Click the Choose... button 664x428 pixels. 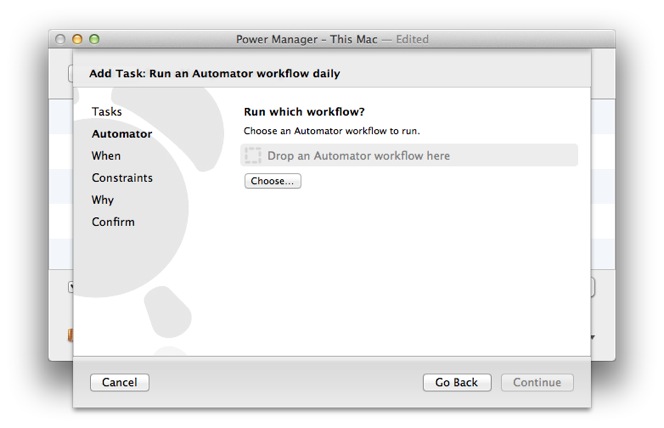[272, 181]
